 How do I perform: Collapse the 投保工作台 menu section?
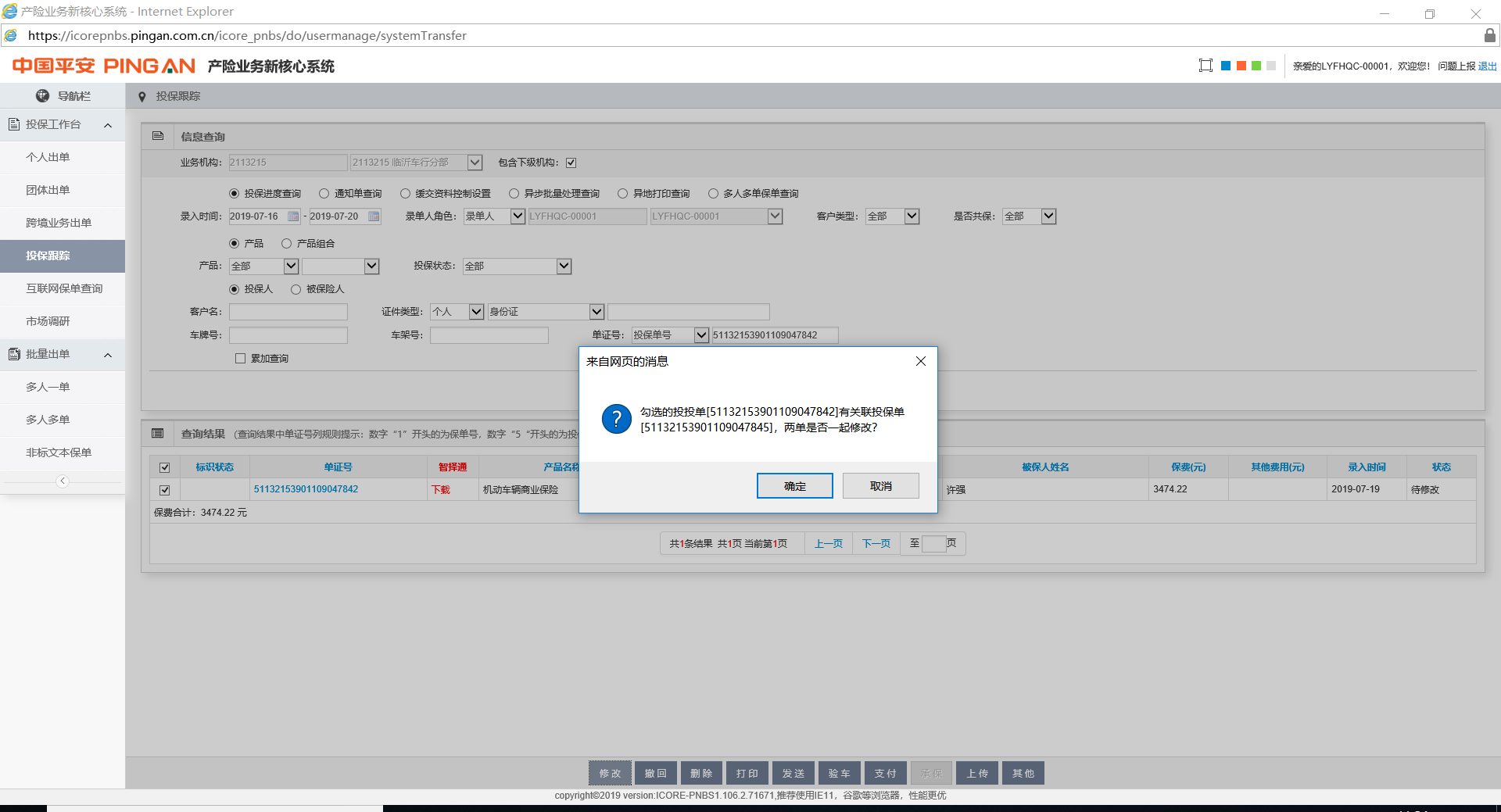coord(108,125)
